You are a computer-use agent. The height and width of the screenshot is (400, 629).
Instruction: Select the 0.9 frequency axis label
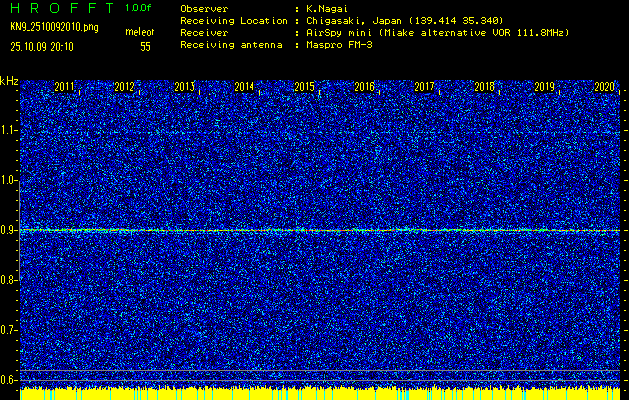[9, 230]
